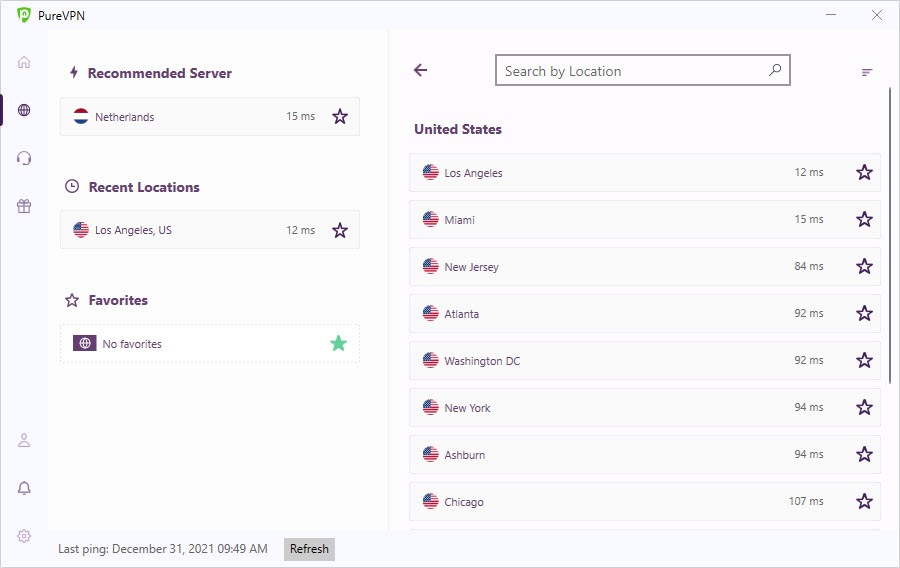Toggle favorite star for Los Angeles city

click(864, 172)
